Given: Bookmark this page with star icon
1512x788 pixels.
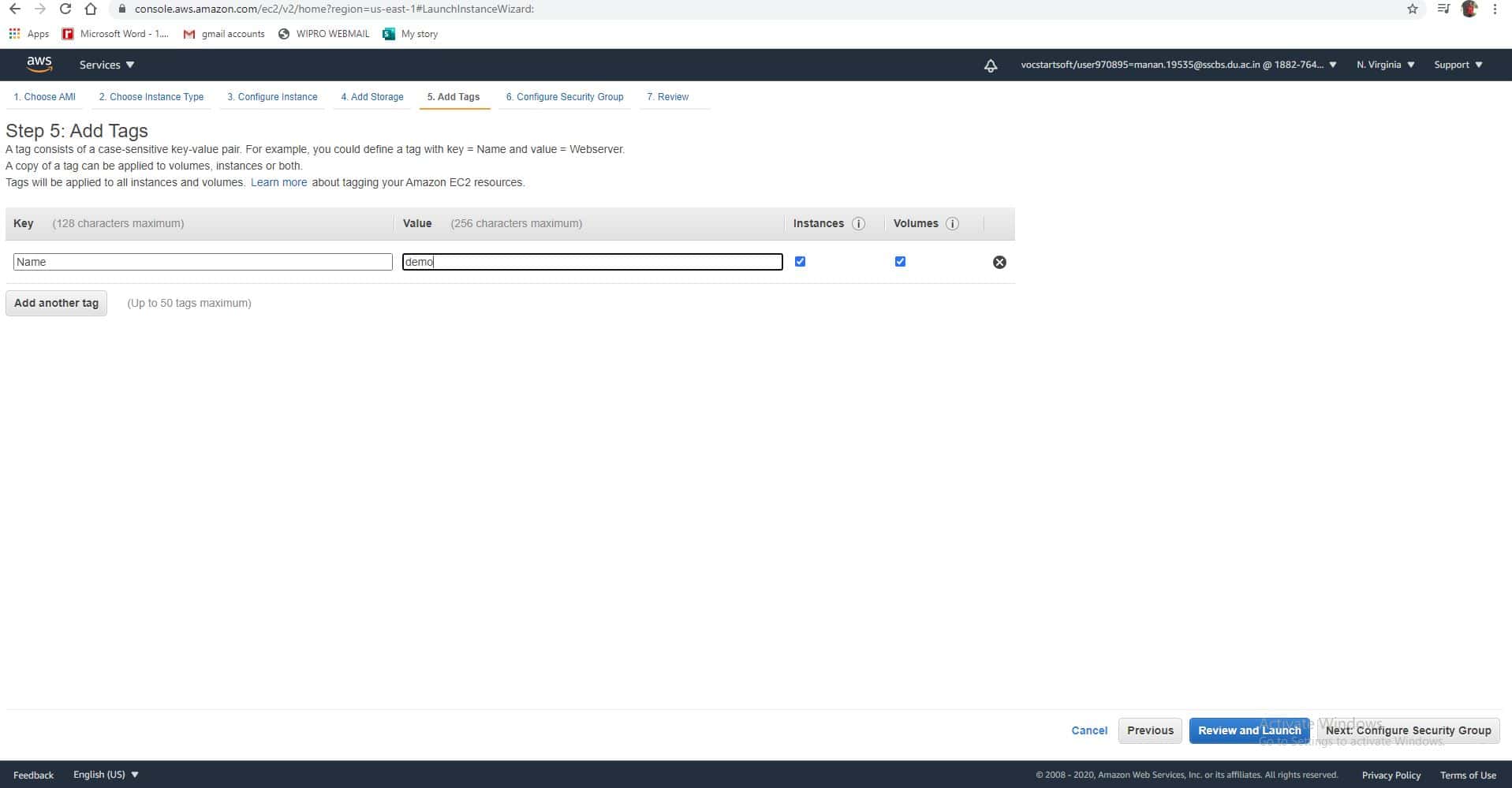Looking at the screenshot, I should [1412, 9].
